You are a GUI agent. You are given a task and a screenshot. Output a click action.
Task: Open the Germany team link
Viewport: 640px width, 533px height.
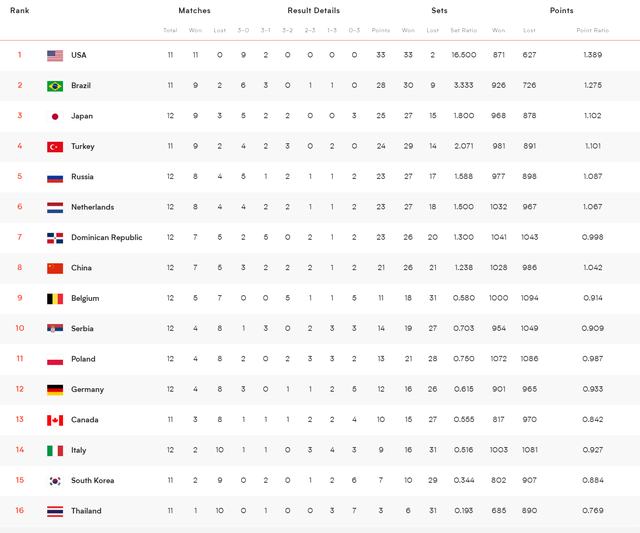coord(87,390)
